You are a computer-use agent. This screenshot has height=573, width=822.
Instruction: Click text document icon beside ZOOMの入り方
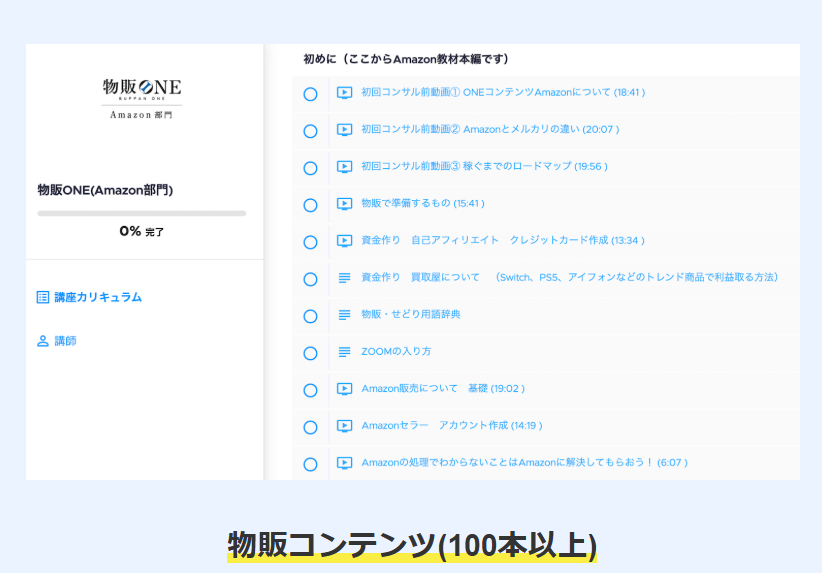point(344,352)
